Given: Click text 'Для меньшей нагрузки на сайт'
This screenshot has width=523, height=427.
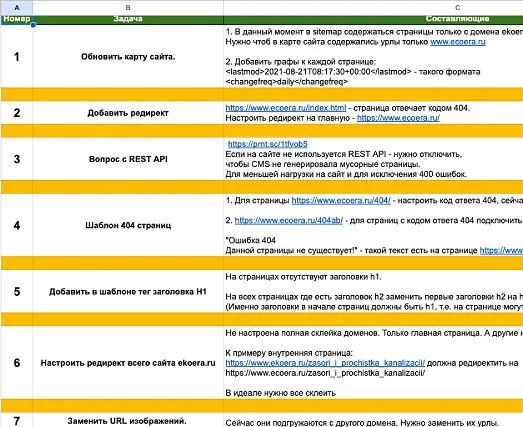Looking at the screenshot, I should (x=285, y=174).
